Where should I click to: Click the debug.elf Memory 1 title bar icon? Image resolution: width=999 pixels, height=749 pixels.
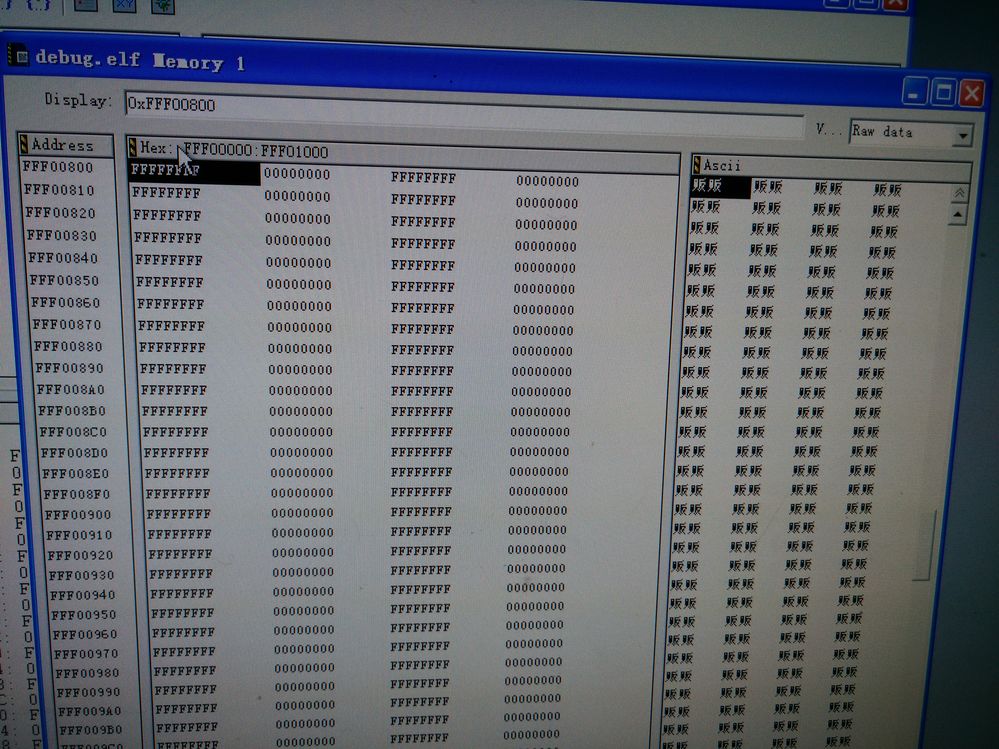tap(18, 55)
